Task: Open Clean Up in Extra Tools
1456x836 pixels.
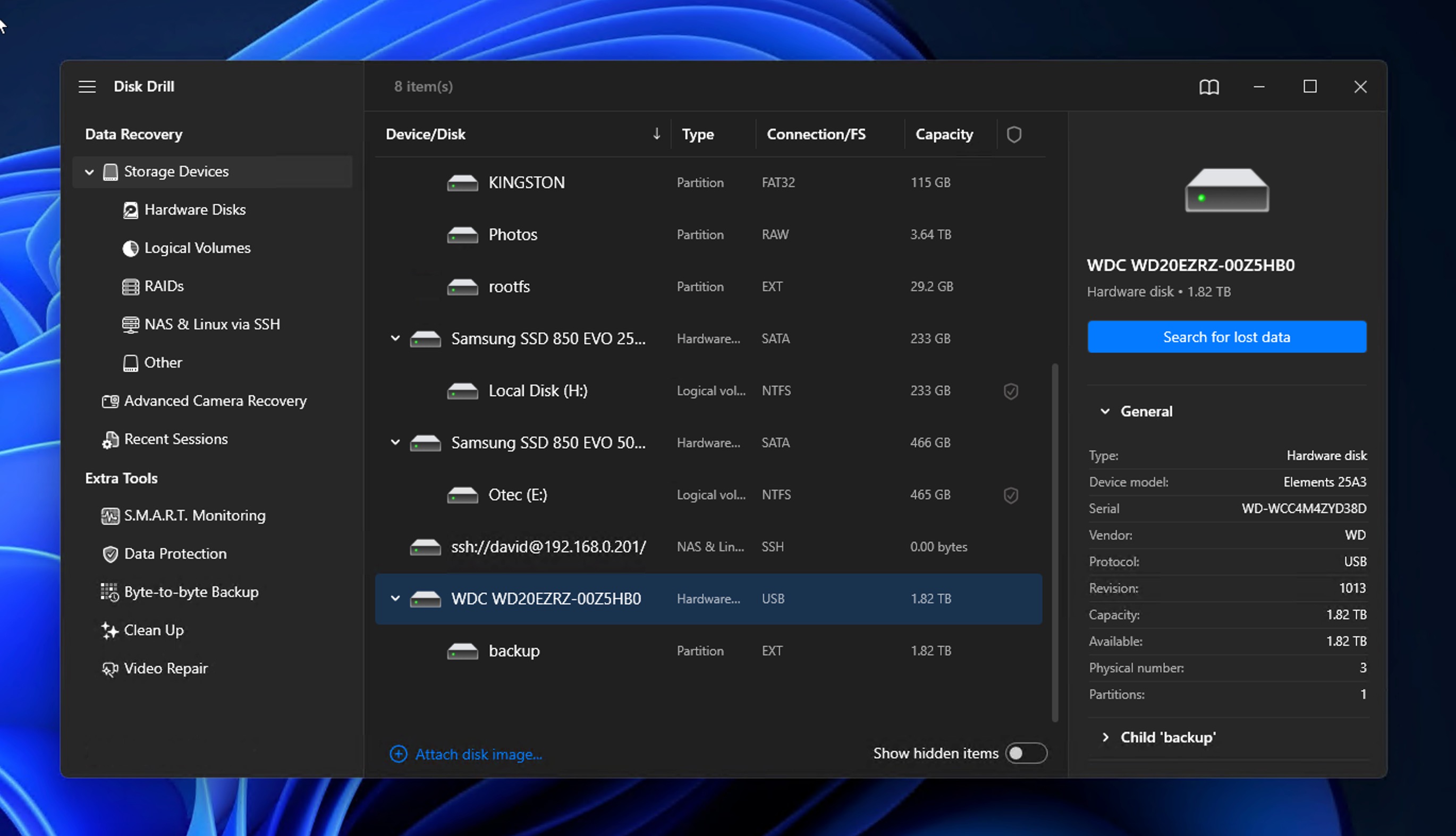Action: (x=154, y=630)
